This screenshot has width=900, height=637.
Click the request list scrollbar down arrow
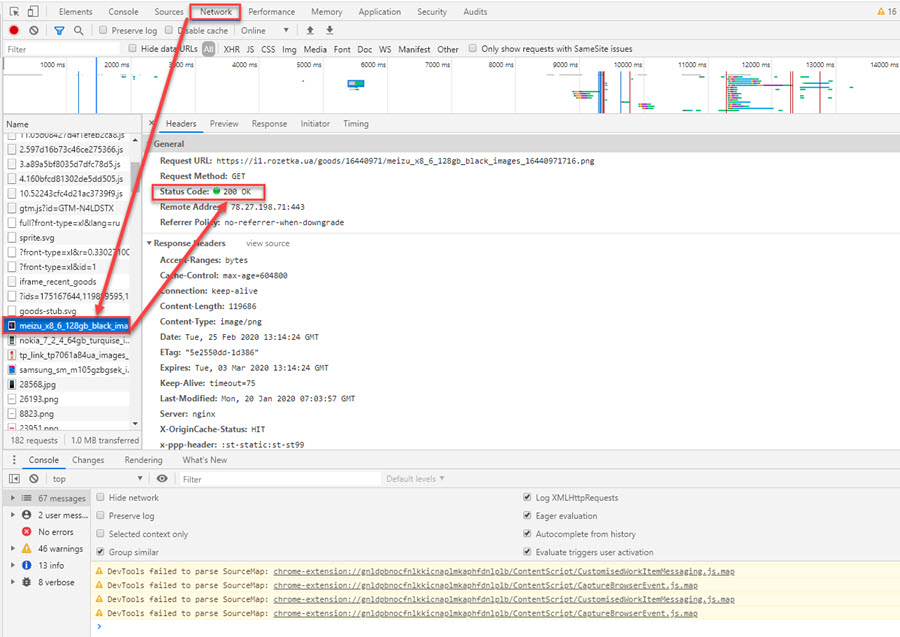(135, 424)
